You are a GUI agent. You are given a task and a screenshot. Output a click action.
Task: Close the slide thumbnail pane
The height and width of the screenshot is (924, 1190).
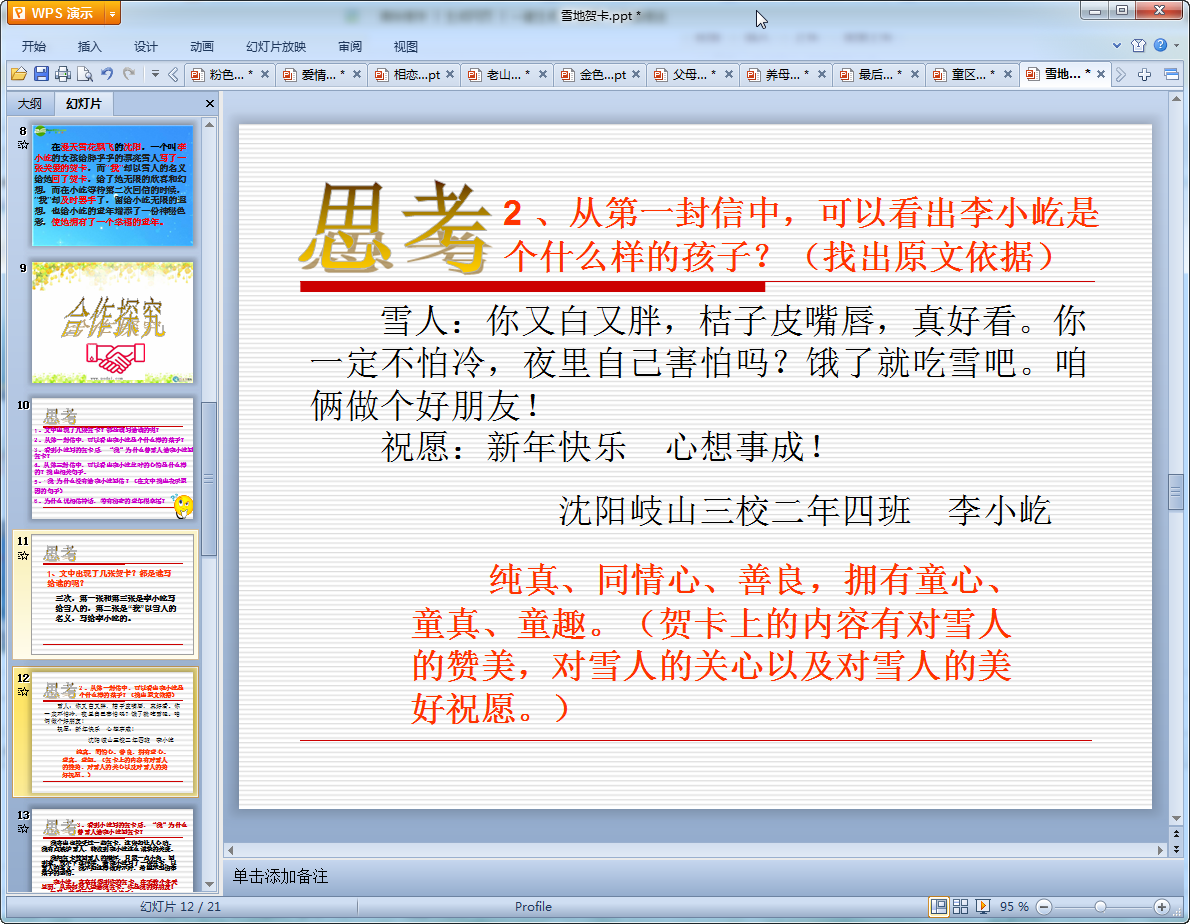tap(210, 103)
